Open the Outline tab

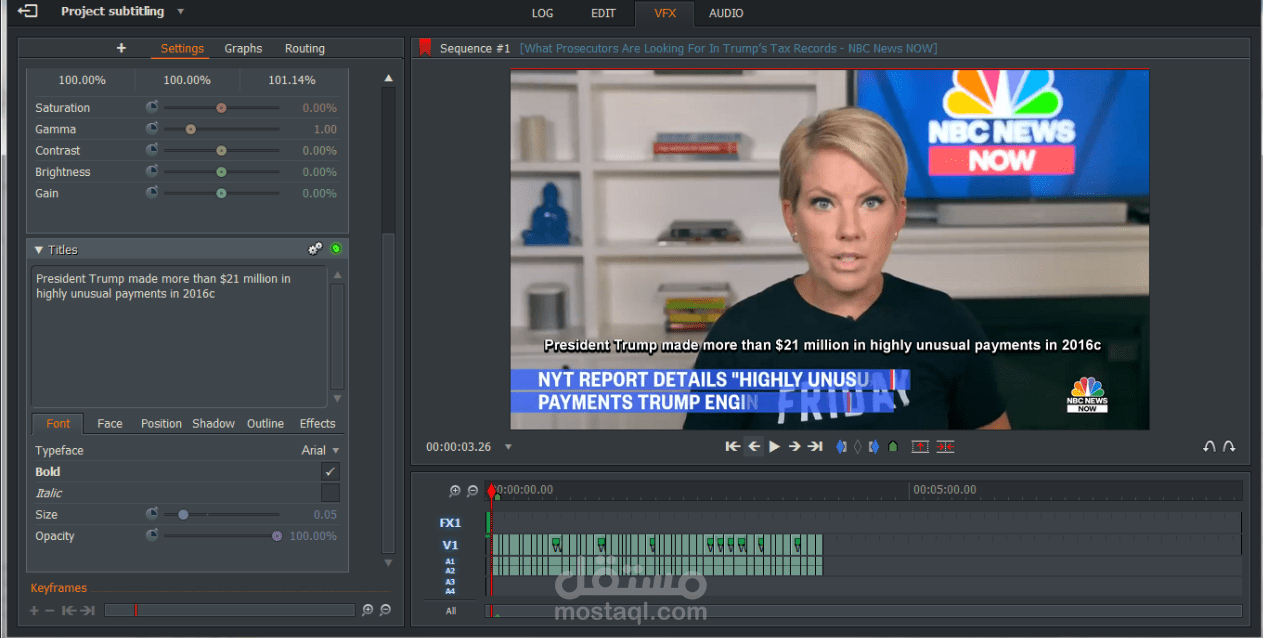[x=265, y=424]
